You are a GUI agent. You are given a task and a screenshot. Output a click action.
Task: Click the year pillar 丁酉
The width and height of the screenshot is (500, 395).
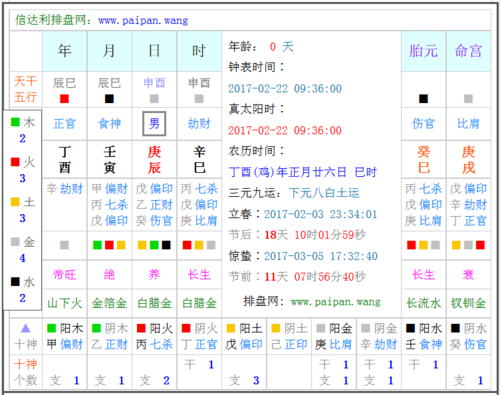65,160
